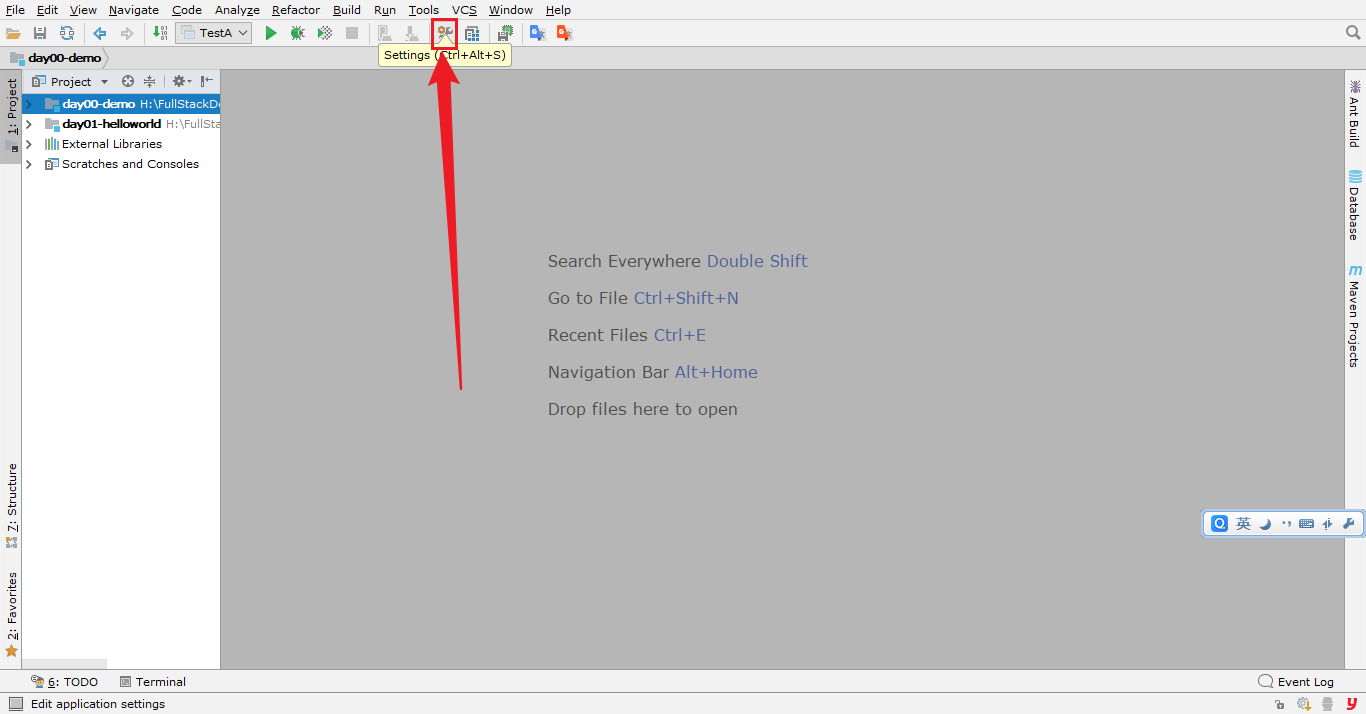Click the red Translate icon

click(564, 33)
